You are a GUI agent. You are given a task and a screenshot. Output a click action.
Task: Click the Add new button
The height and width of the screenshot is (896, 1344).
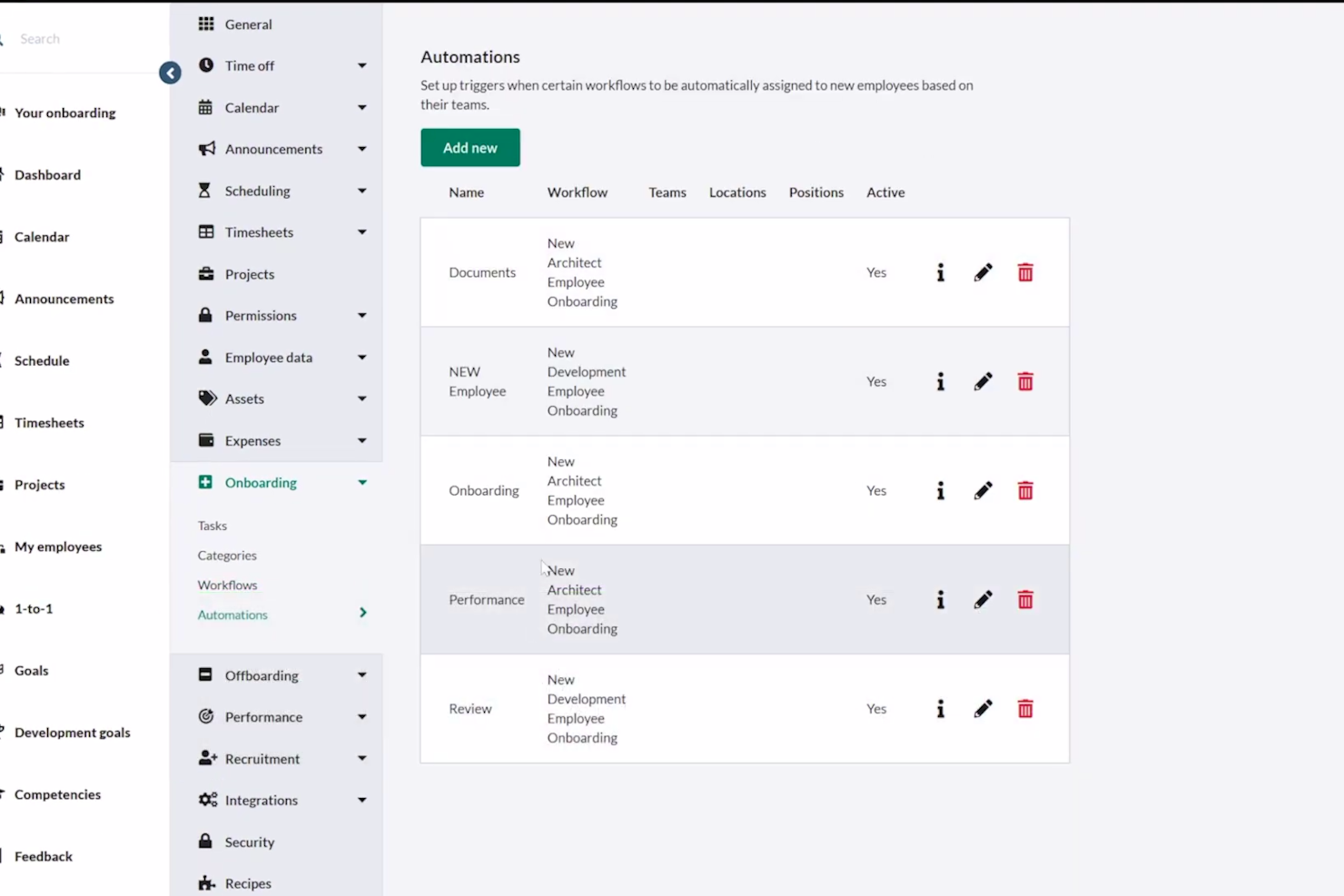pos(469,148)
